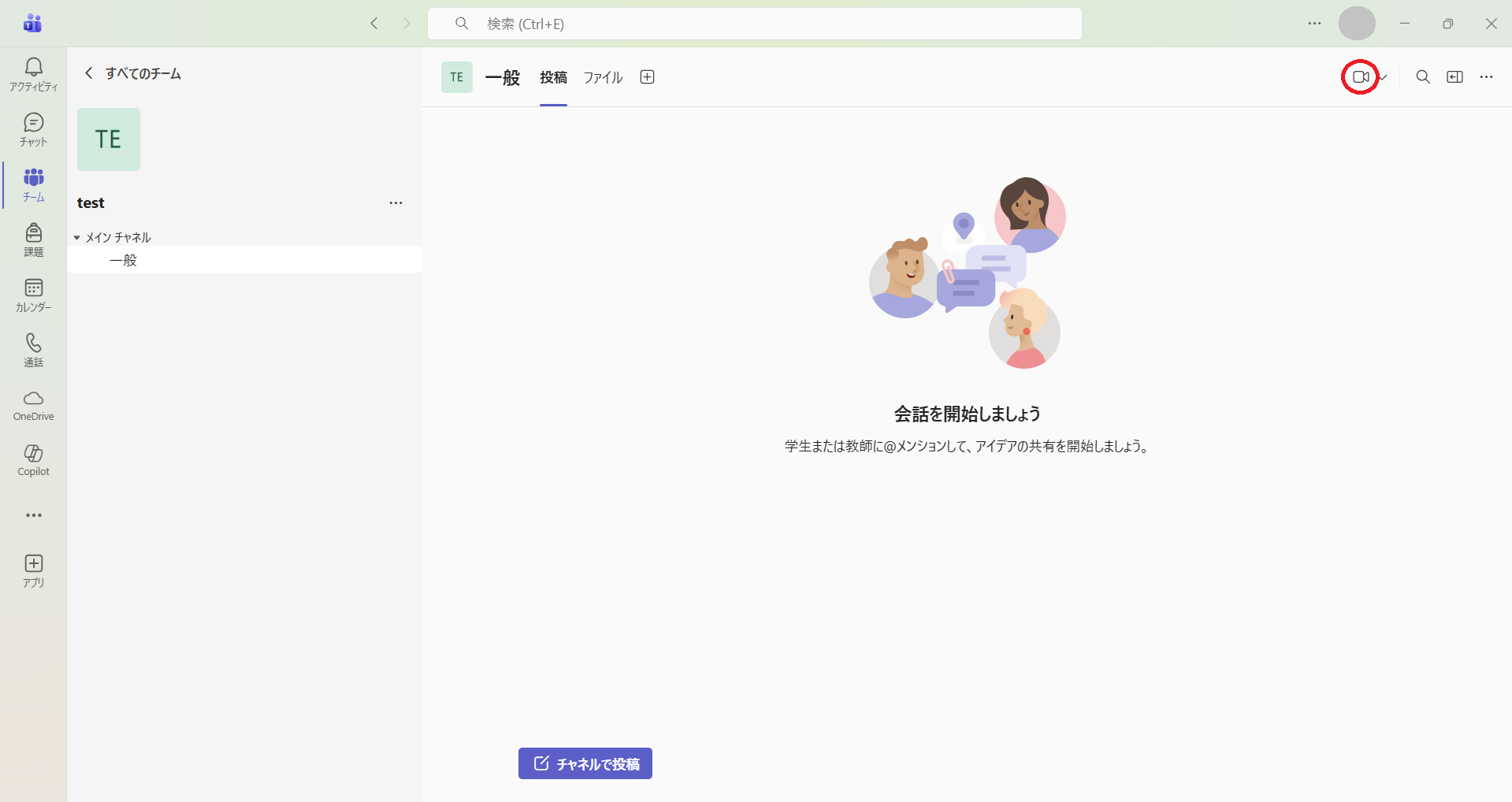This screenshot has width=1512, height=802.
Task: Select the 投稿 tab
Action: pyautogui.click(x=553, y=77)
